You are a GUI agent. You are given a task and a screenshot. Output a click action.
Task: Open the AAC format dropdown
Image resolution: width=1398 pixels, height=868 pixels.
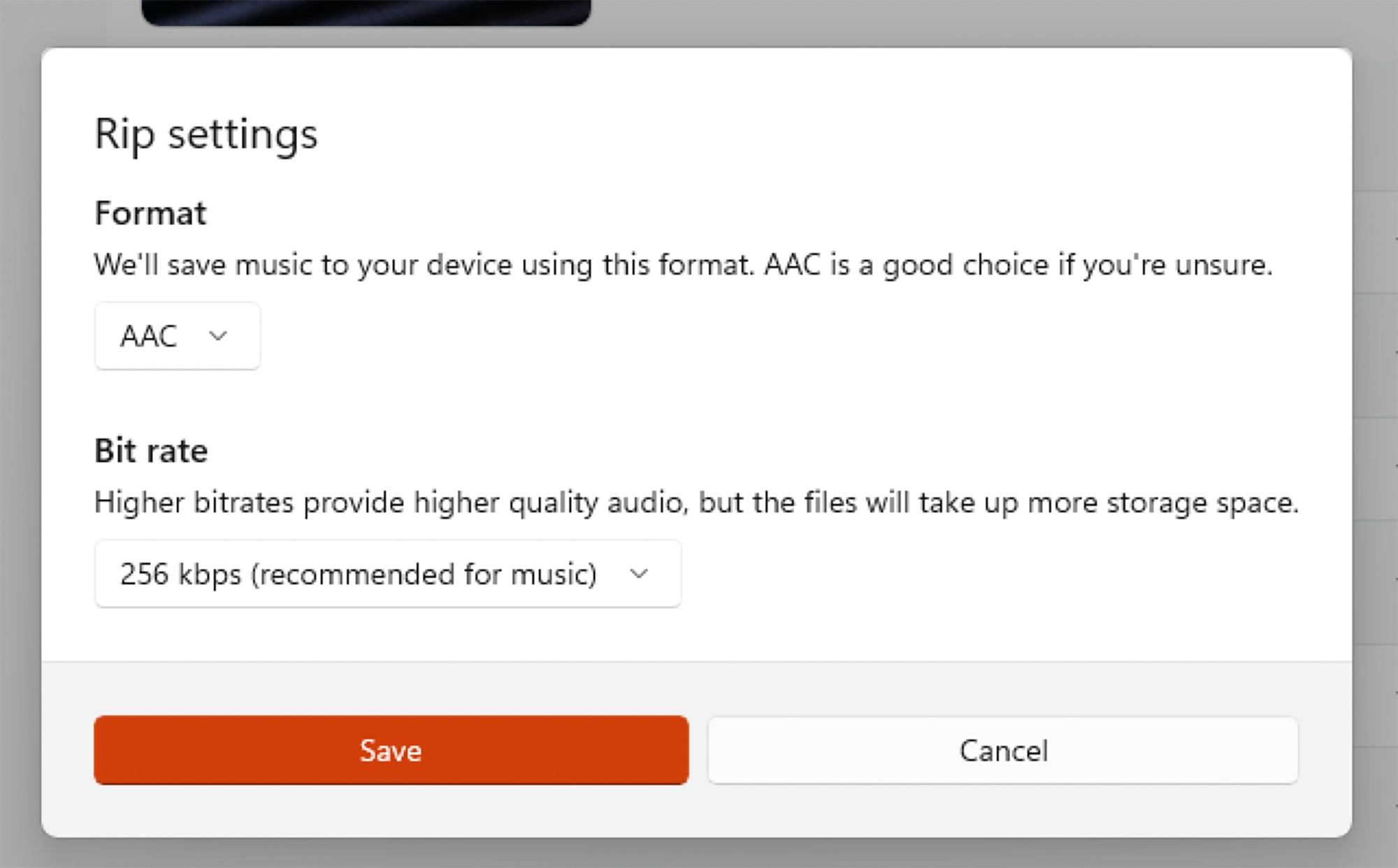[x=177, y=336]
